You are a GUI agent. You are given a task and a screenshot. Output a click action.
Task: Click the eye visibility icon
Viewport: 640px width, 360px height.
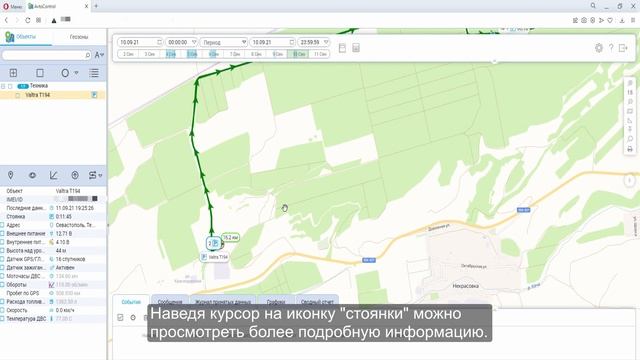[32, 175]
